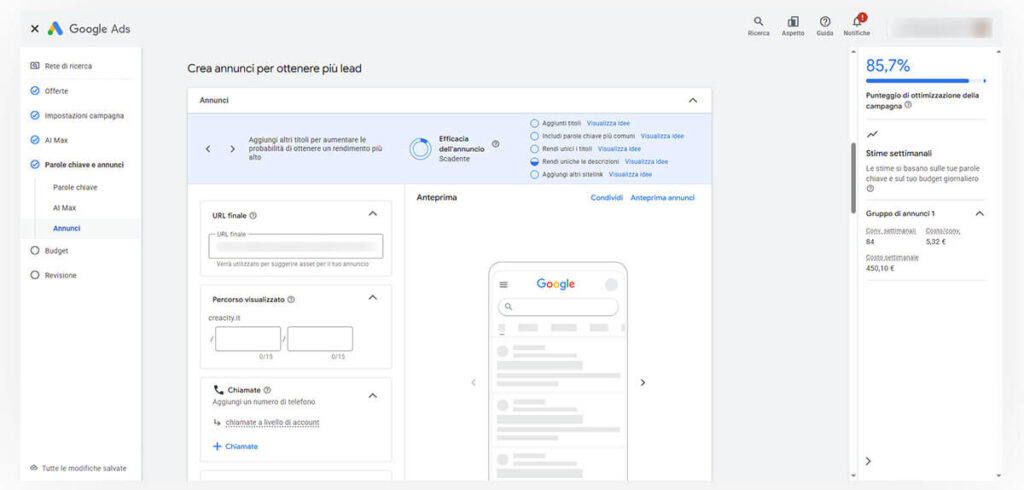Viewport: 1024px width, 490px height.
Task: Click checkmark icon beside Parole chiave e annunci
Action: tap(35, 165)
